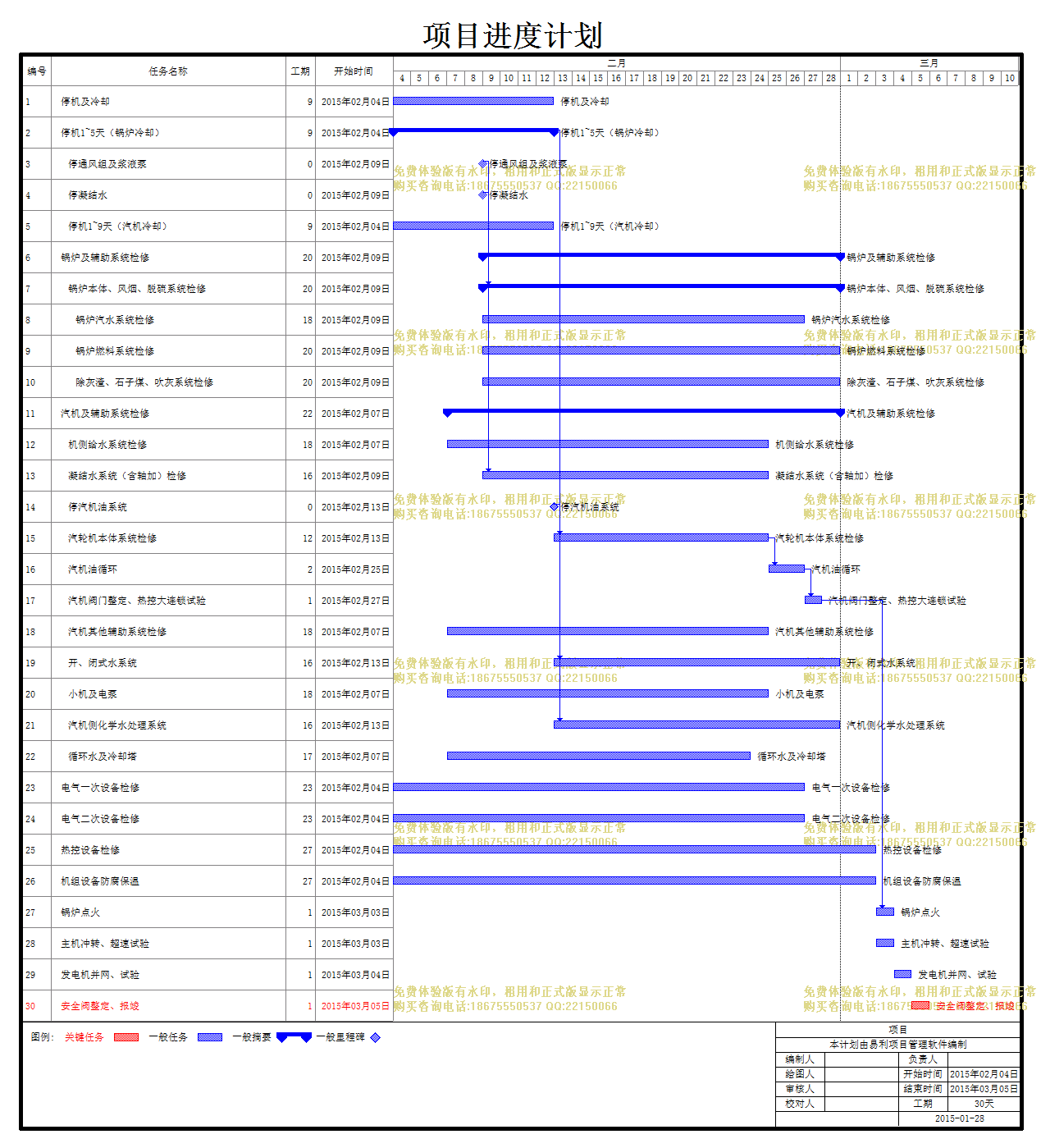The height and width of the screenshot is (1148, 1041).
Task: Select task name 汽机侧化学水处理系统 in the table
Action: pos(117,725)
